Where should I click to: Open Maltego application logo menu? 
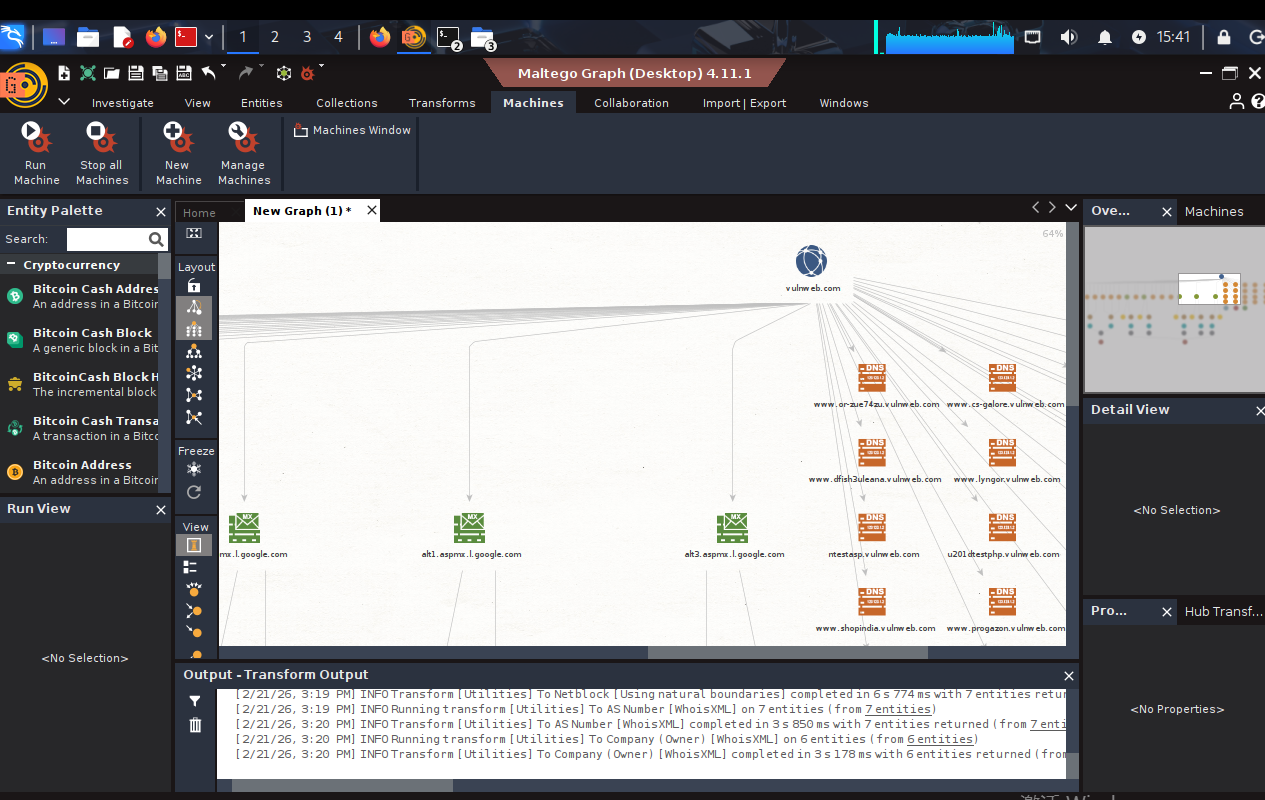(x=25, y=85)
